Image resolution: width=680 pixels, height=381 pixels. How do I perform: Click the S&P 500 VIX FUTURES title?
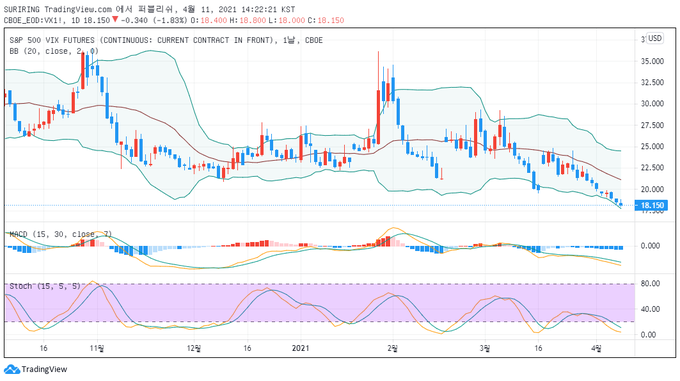[166, 40]
